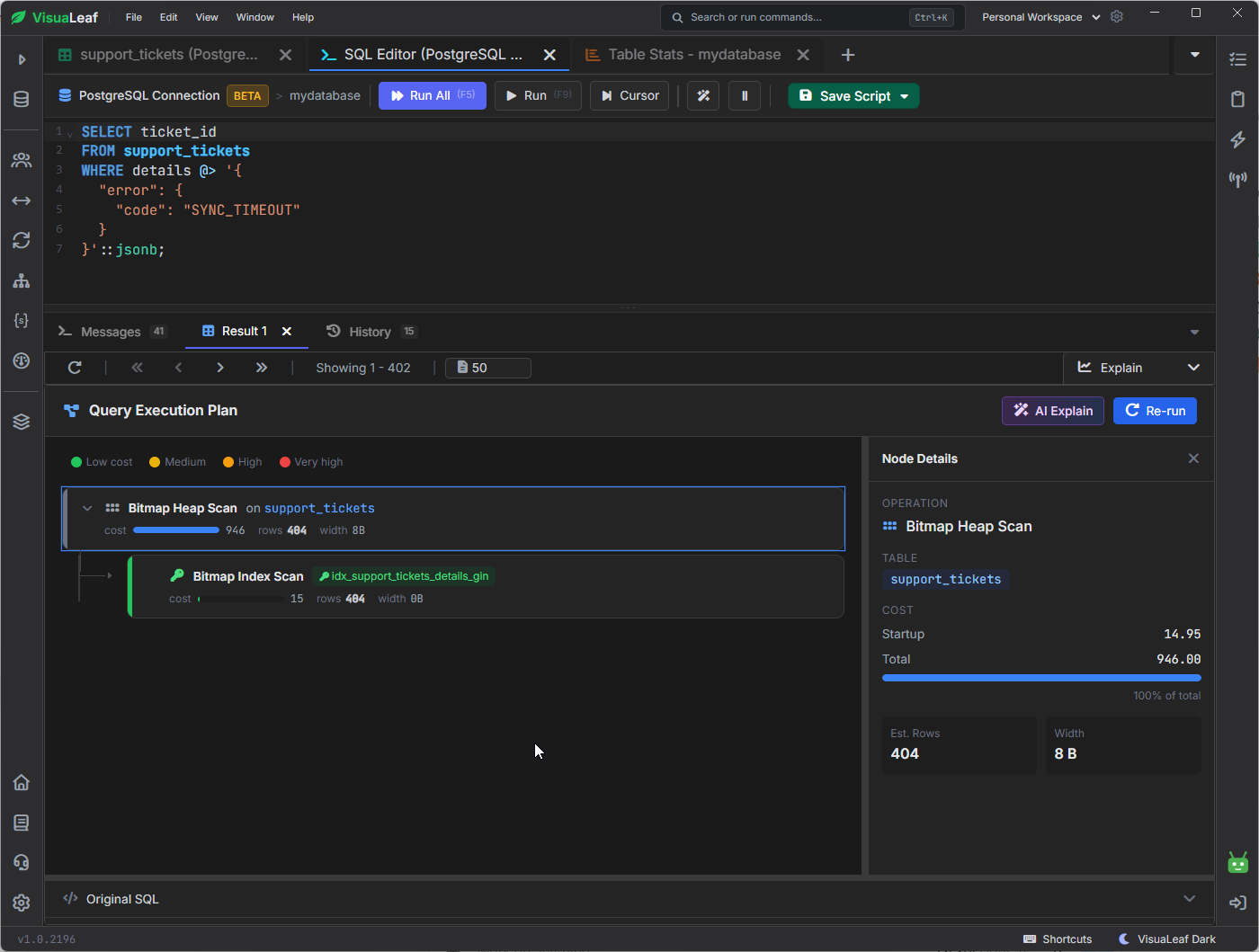Open the database connections icon in sidebar
This screenshot has width=1259, height=952.
(x=22, y=99)
